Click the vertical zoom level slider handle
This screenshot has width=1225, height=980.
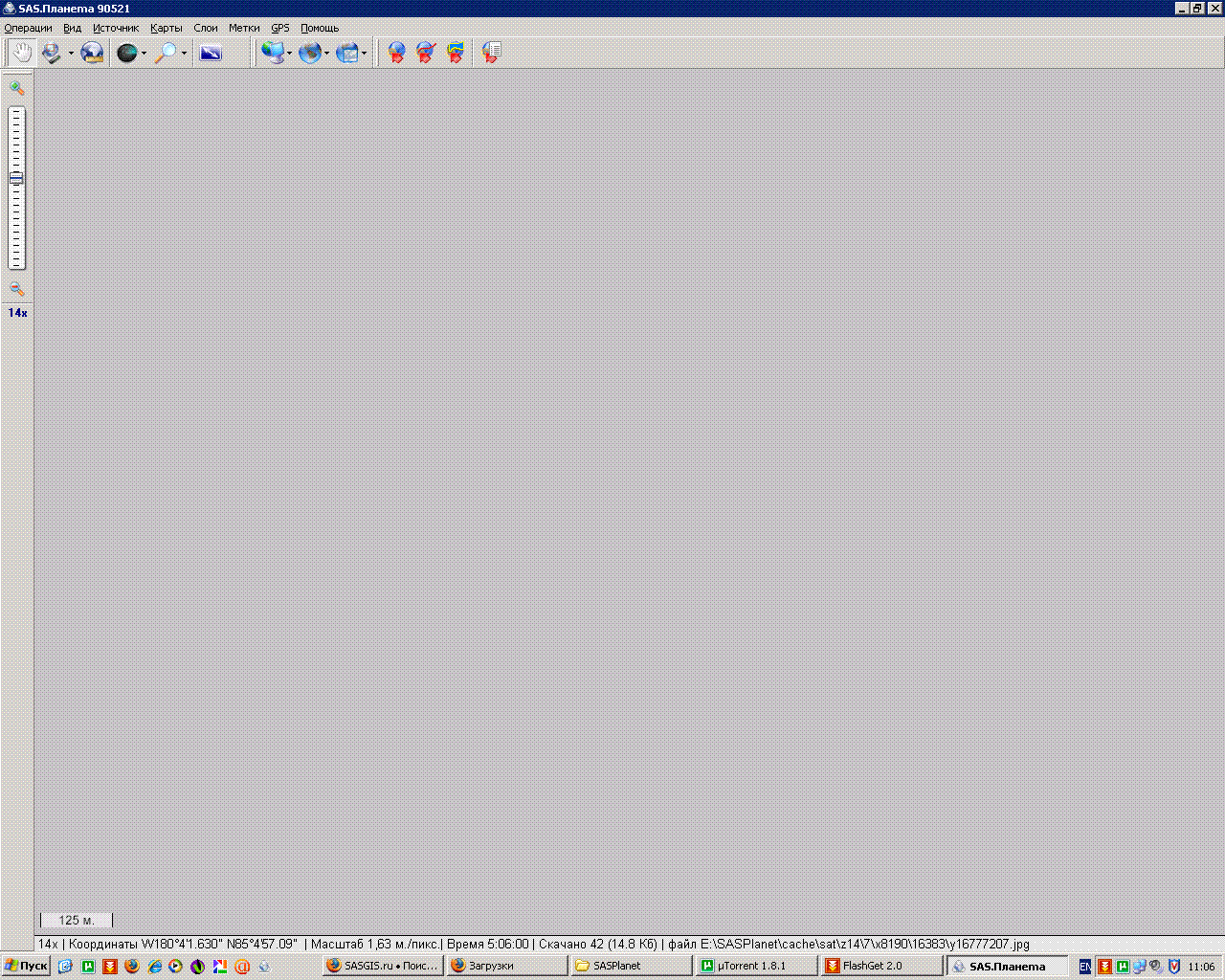point(16,178)
